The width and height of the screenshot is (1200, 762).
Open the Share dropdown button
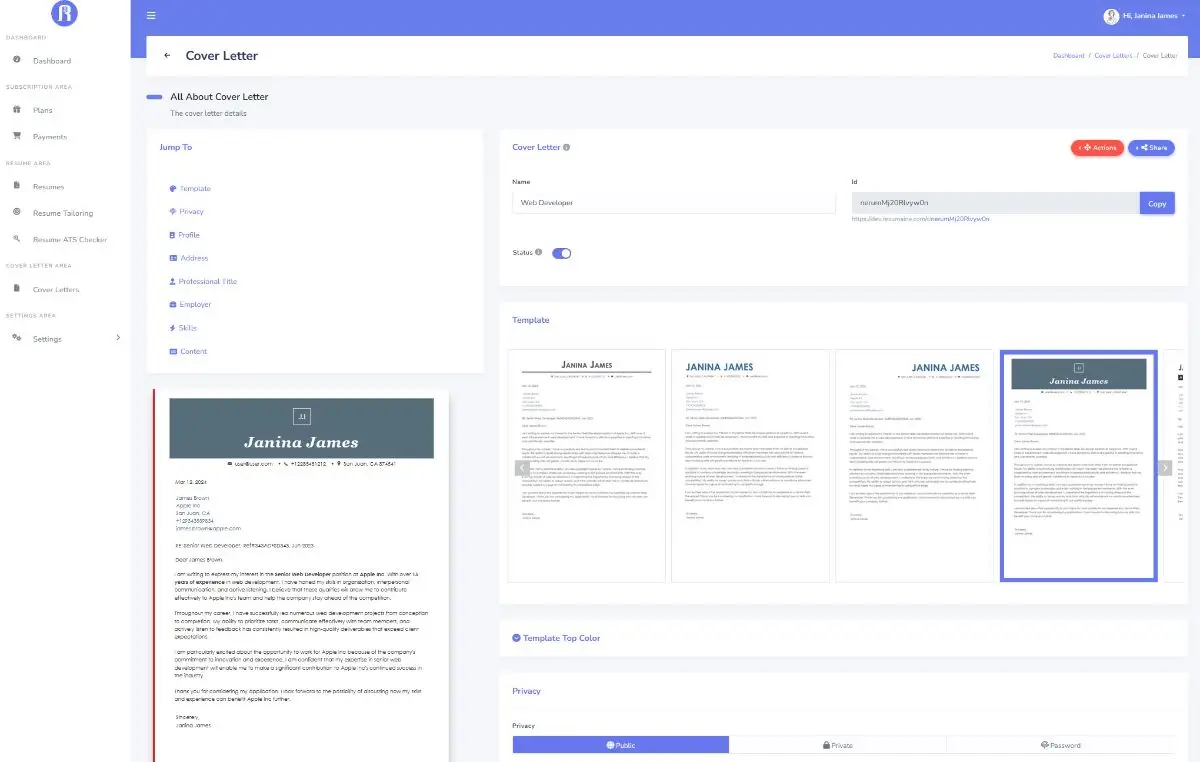[x=1151, y=148]
